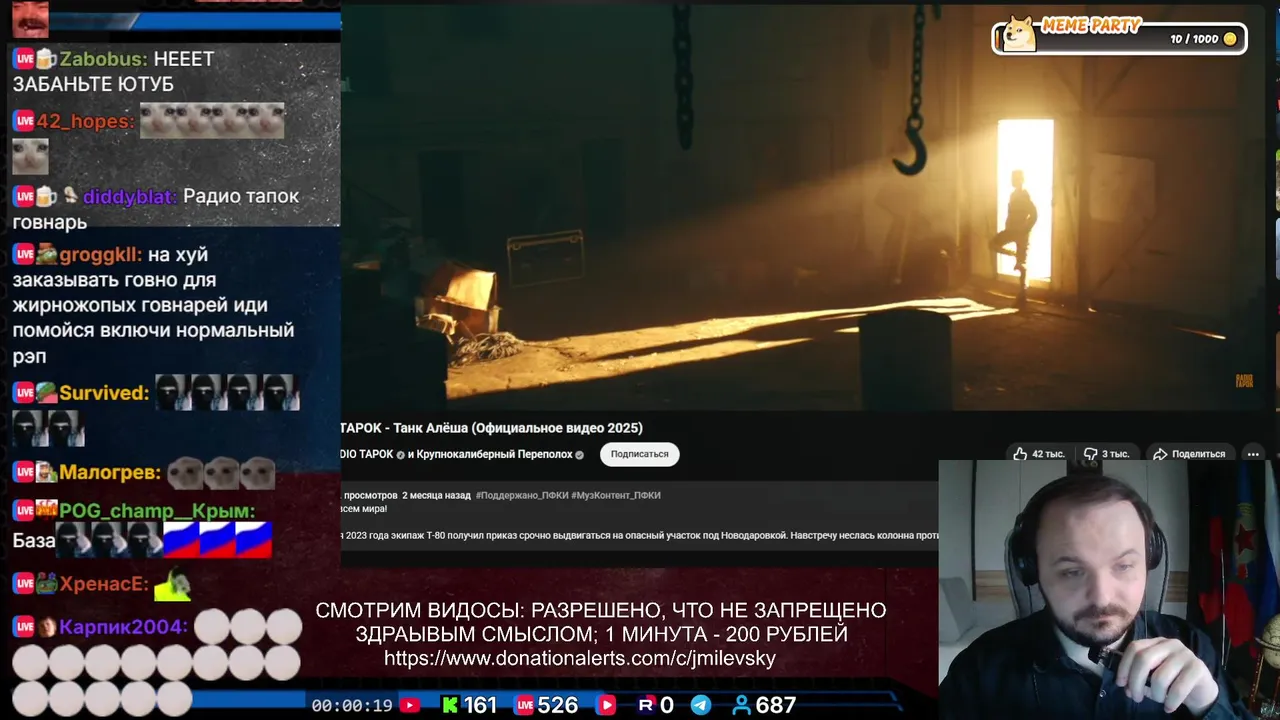This screenshot has height=720, width=1280.
Task: Click the LIVE icon beside 526
Action: point(524,705)
